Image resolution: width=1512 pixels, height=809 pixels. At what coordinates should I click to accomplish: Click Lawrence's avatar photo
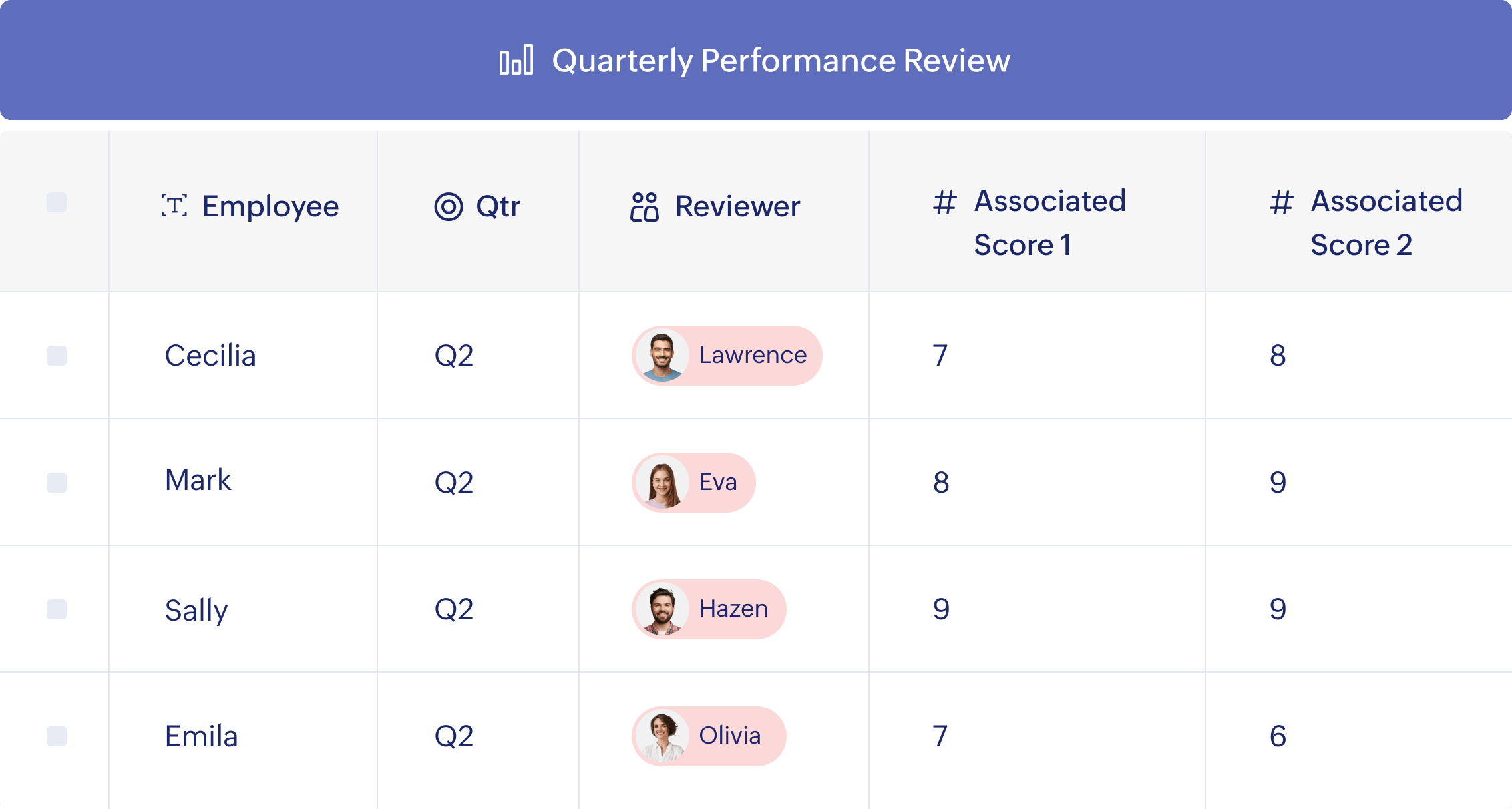[662, 356]
